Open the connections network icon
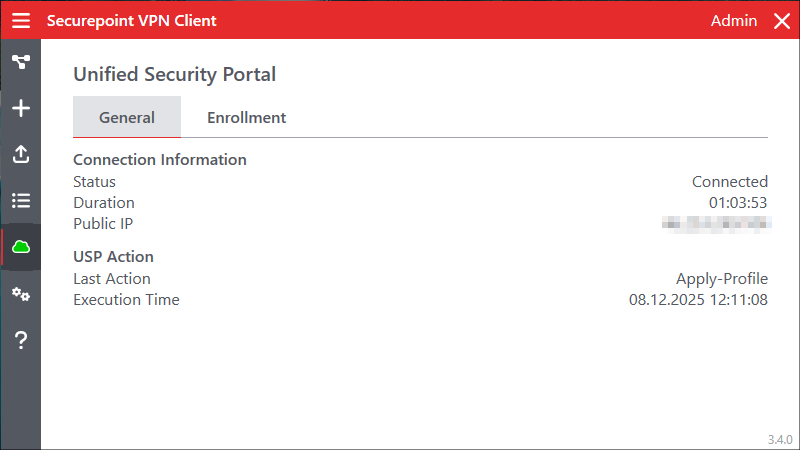 (x=21, y=62)
